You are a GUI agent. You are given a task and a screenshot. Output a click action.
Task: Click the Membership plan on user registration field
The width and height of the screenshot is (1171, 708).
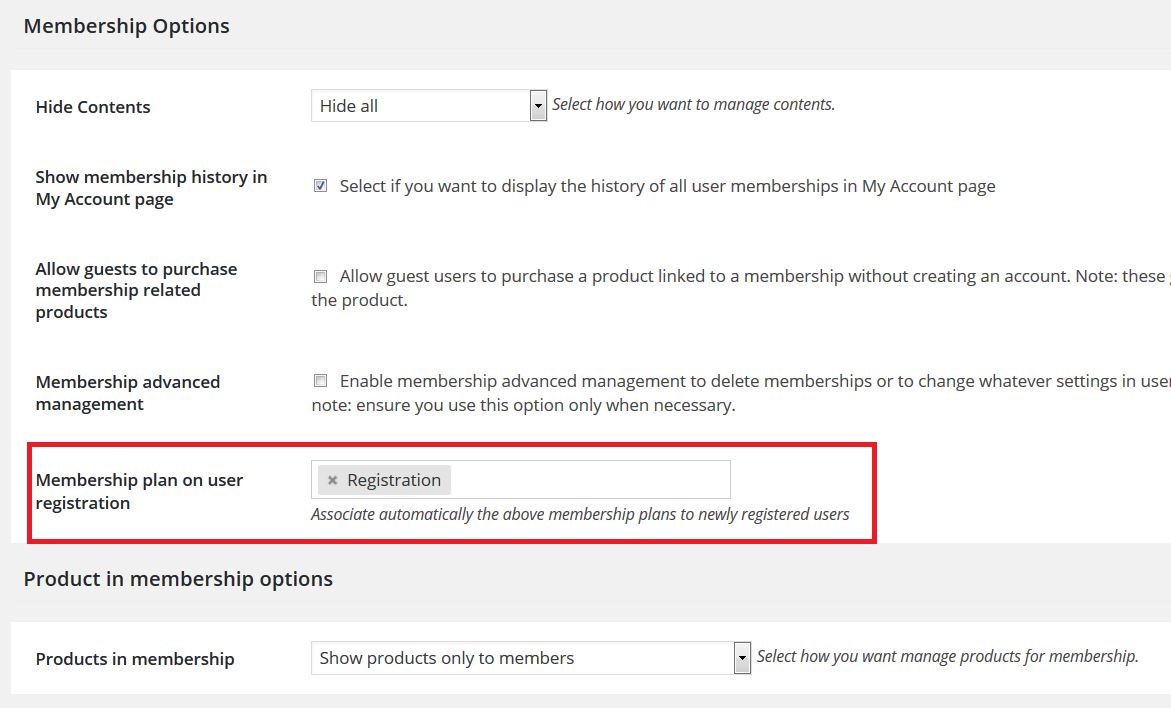[521, 479]
